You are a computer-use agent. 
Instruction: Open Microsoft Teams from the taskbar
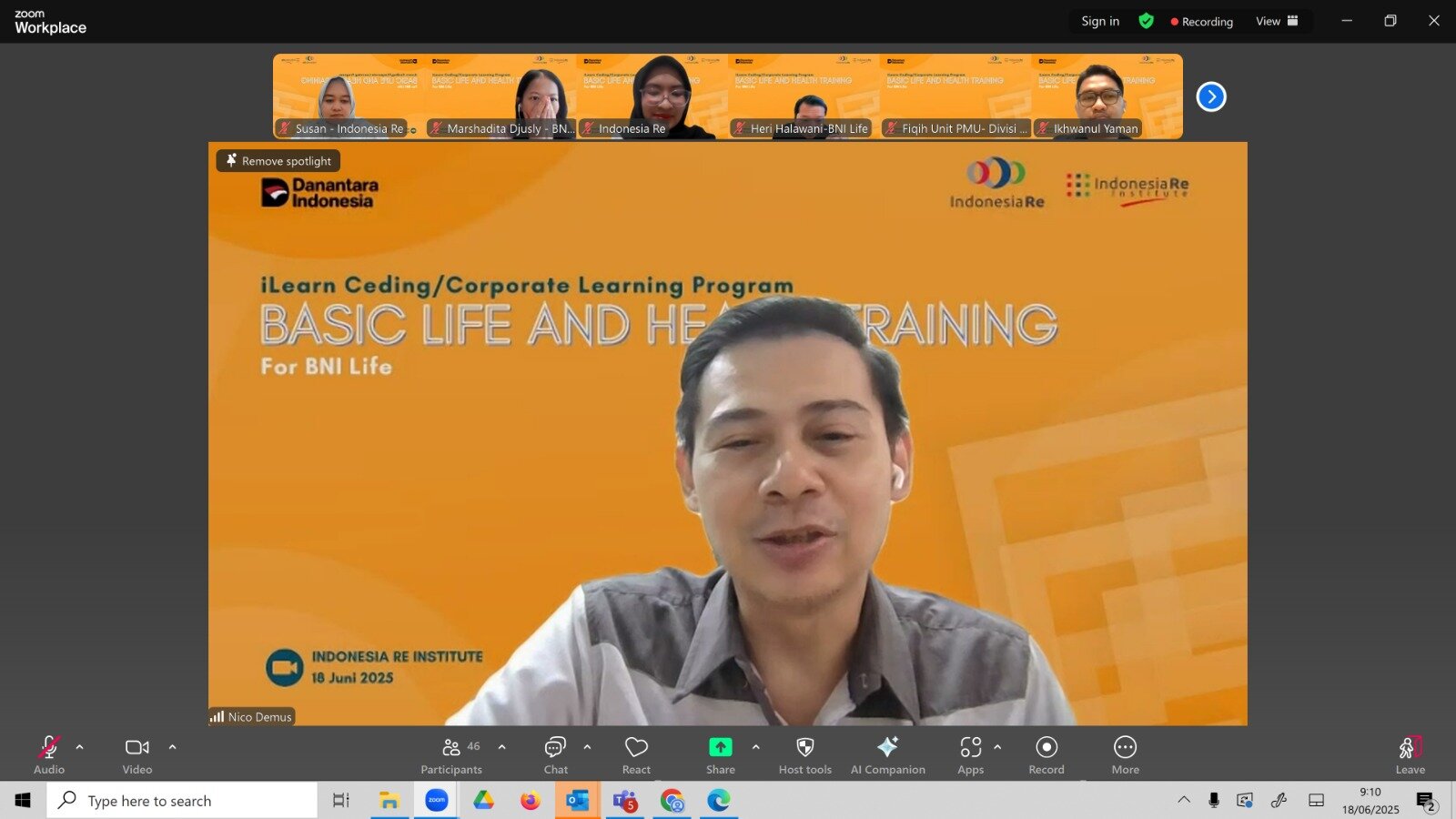pos(625,801)
